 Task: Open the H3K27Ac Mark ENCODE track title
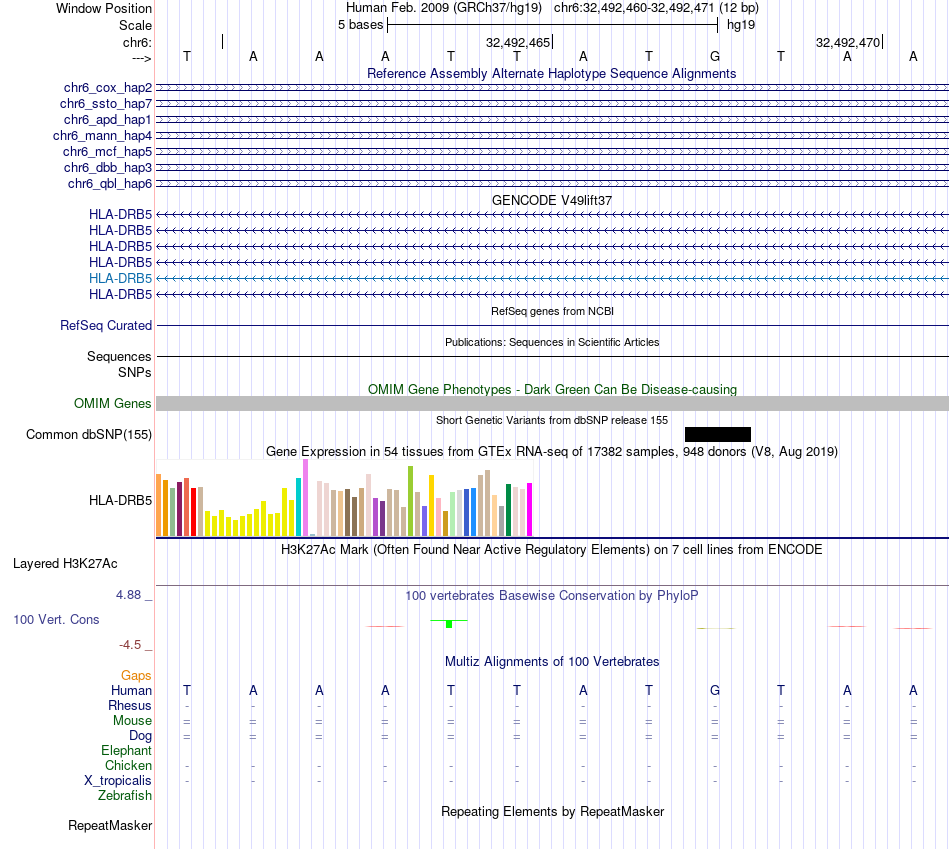point(552,550)
